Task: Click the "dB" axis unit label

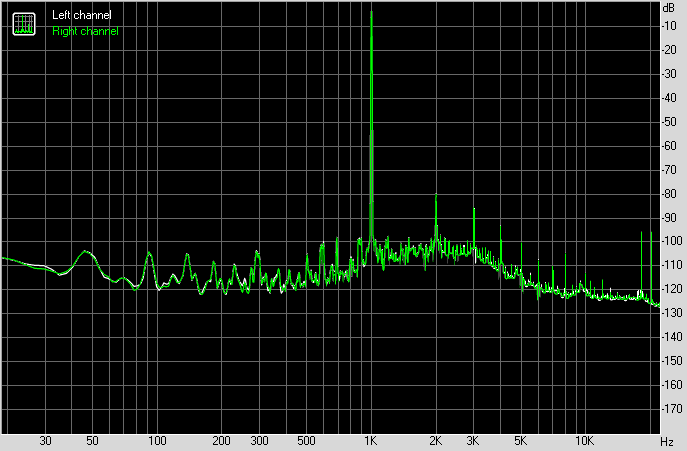Action: click(x=669, y=7)
